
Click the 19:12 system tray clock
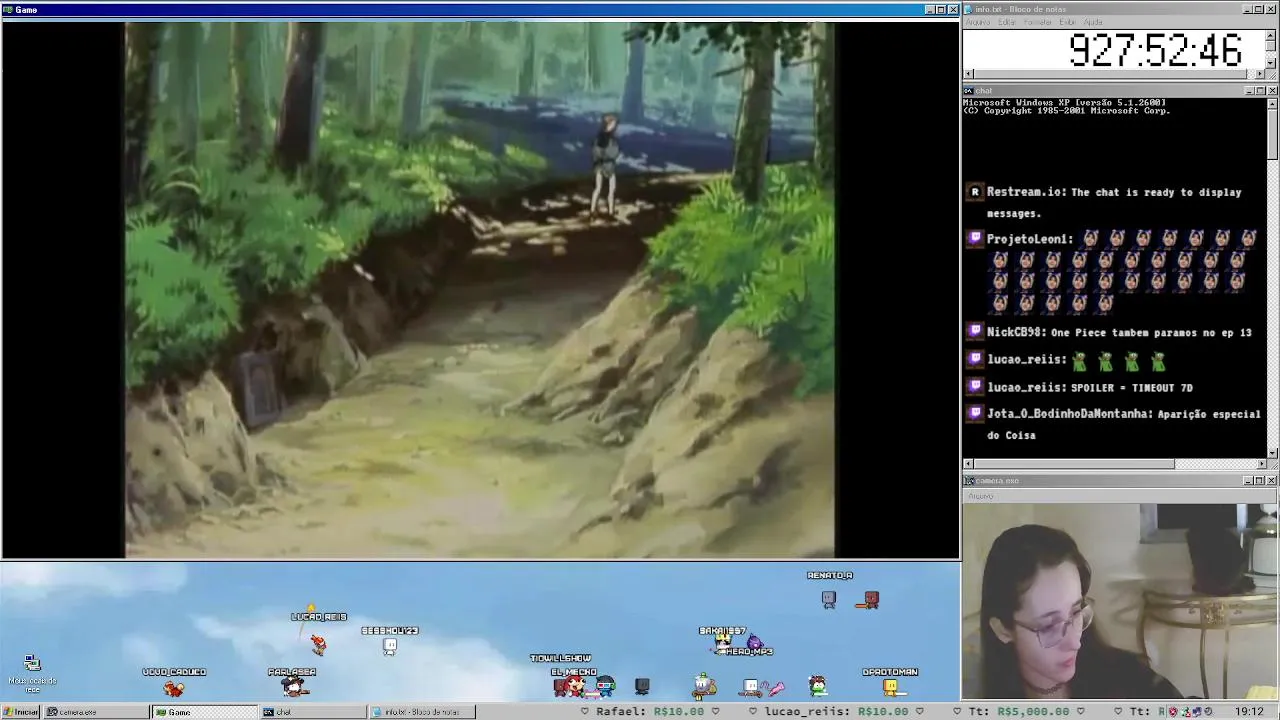click(1249, 712)
